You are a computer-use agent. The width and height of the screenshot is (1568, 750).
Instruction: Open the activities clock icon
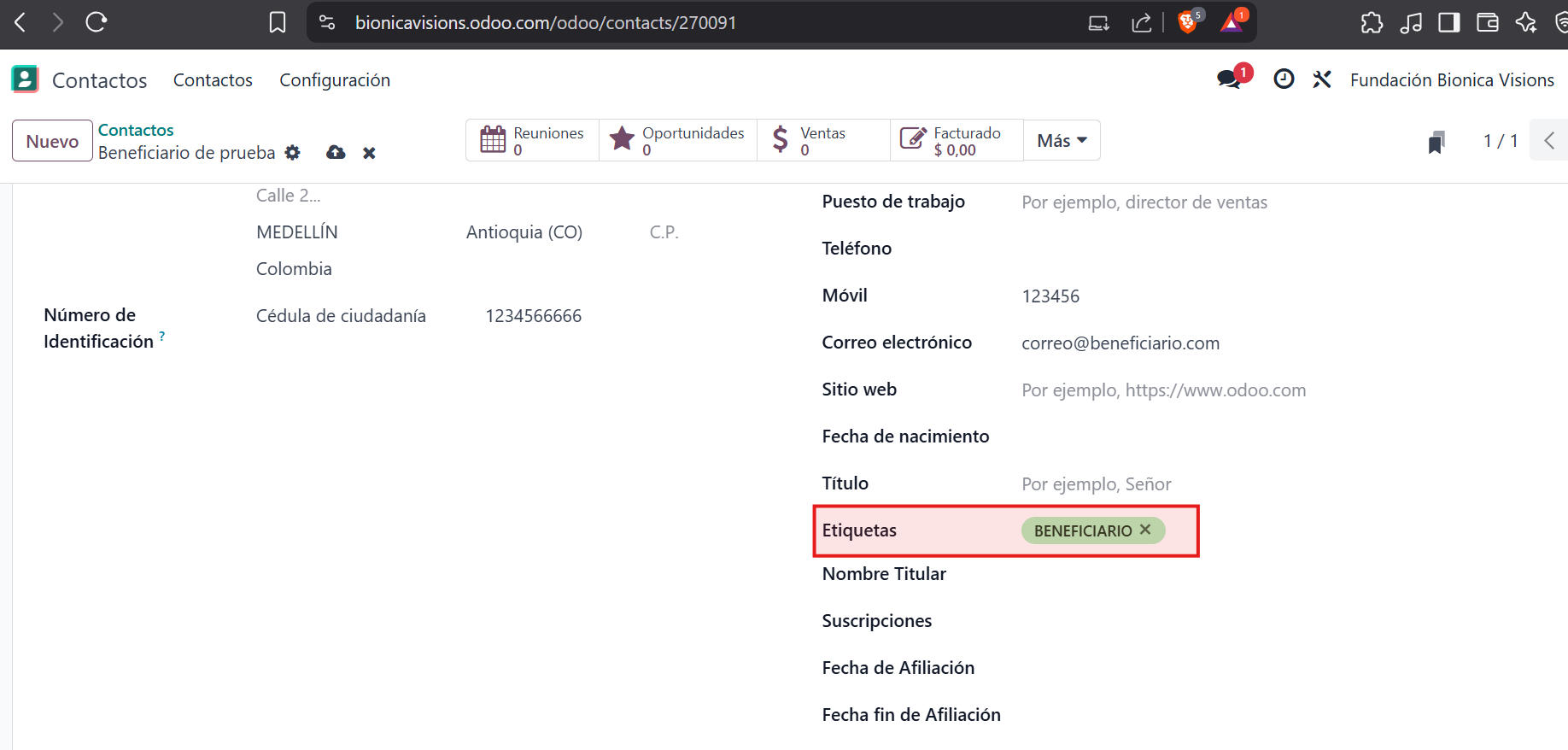click(1283, 79)
